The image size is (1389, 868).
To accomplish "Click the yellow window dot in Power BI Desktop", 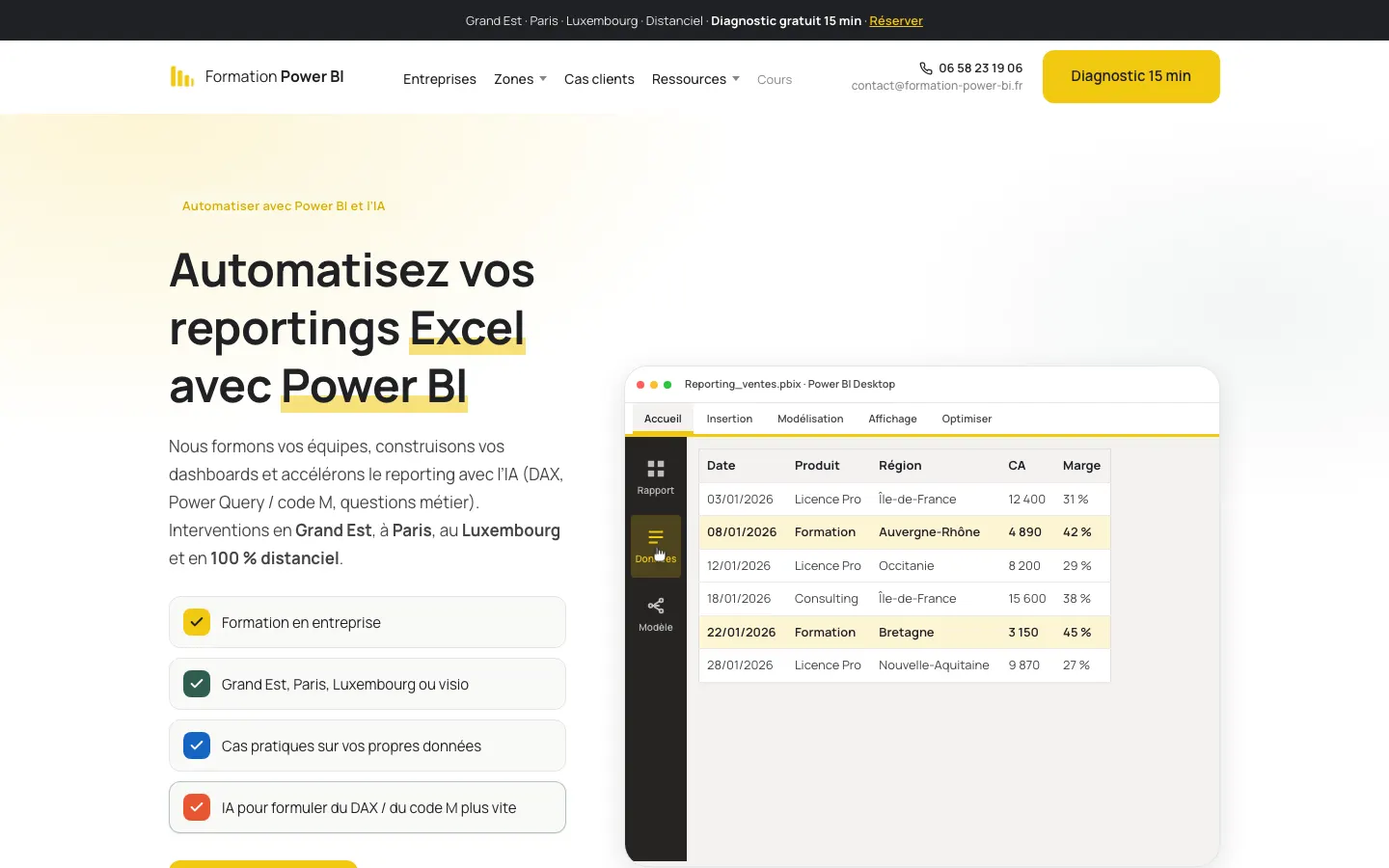I will click(x=654, y=385).
